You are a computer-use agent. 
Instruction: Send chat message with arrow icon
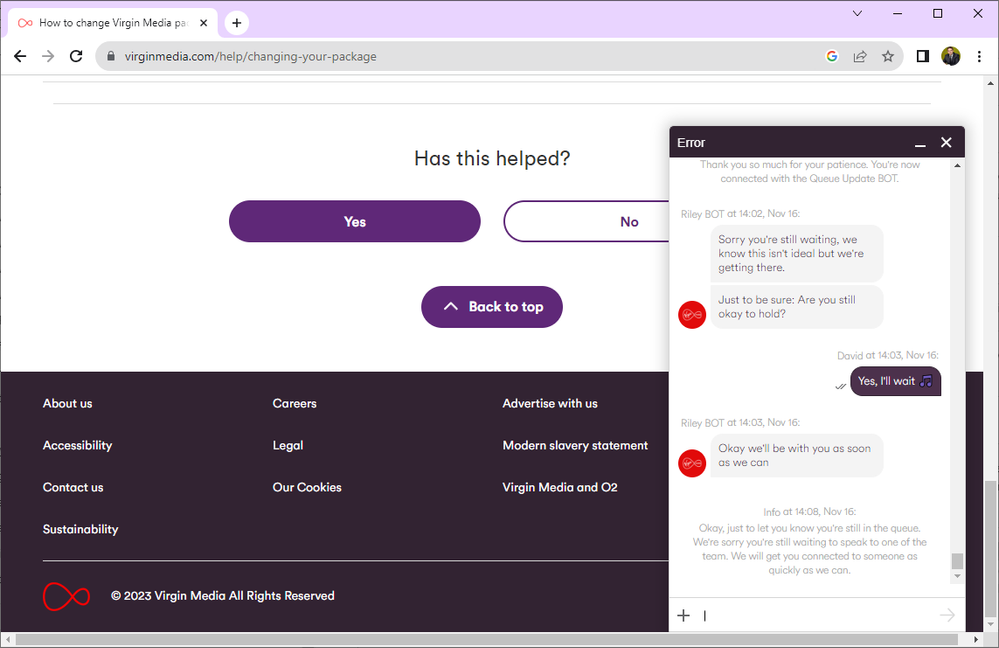pos(947,616)
